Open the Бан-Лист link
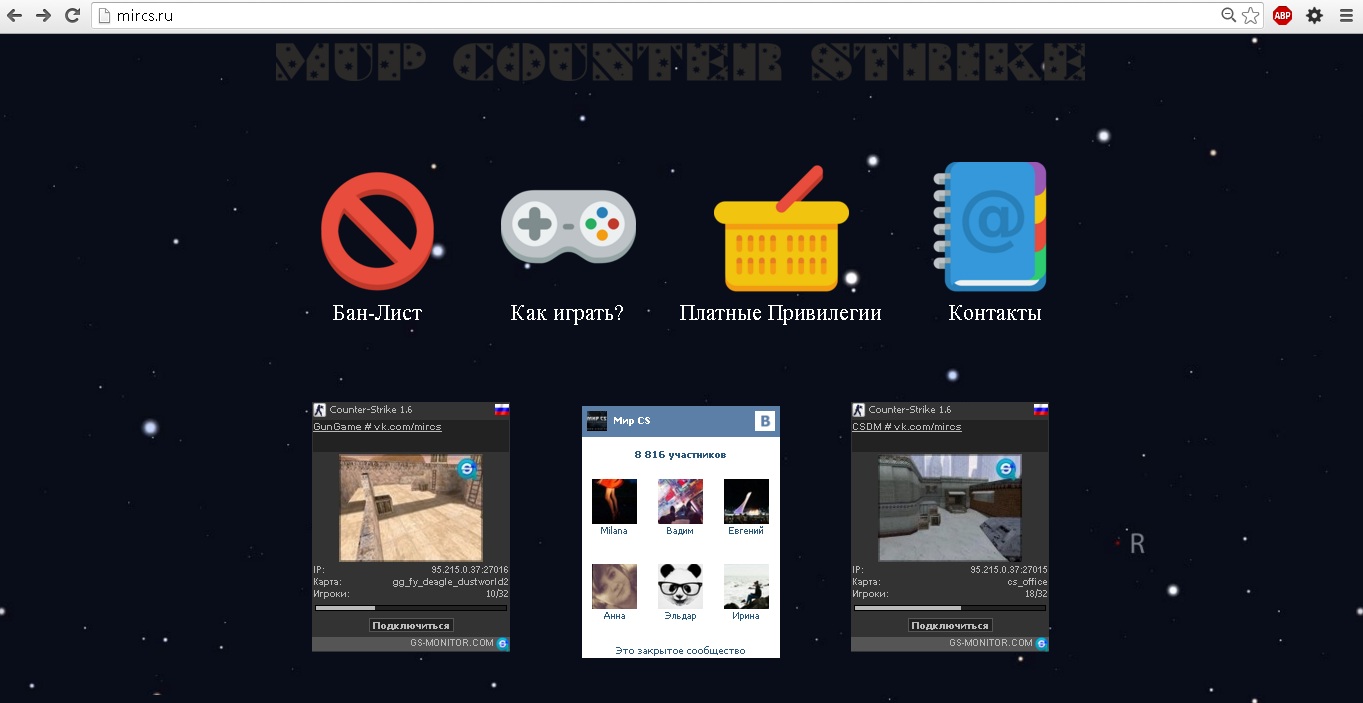 pyautogui.click(x=377, y=313)
